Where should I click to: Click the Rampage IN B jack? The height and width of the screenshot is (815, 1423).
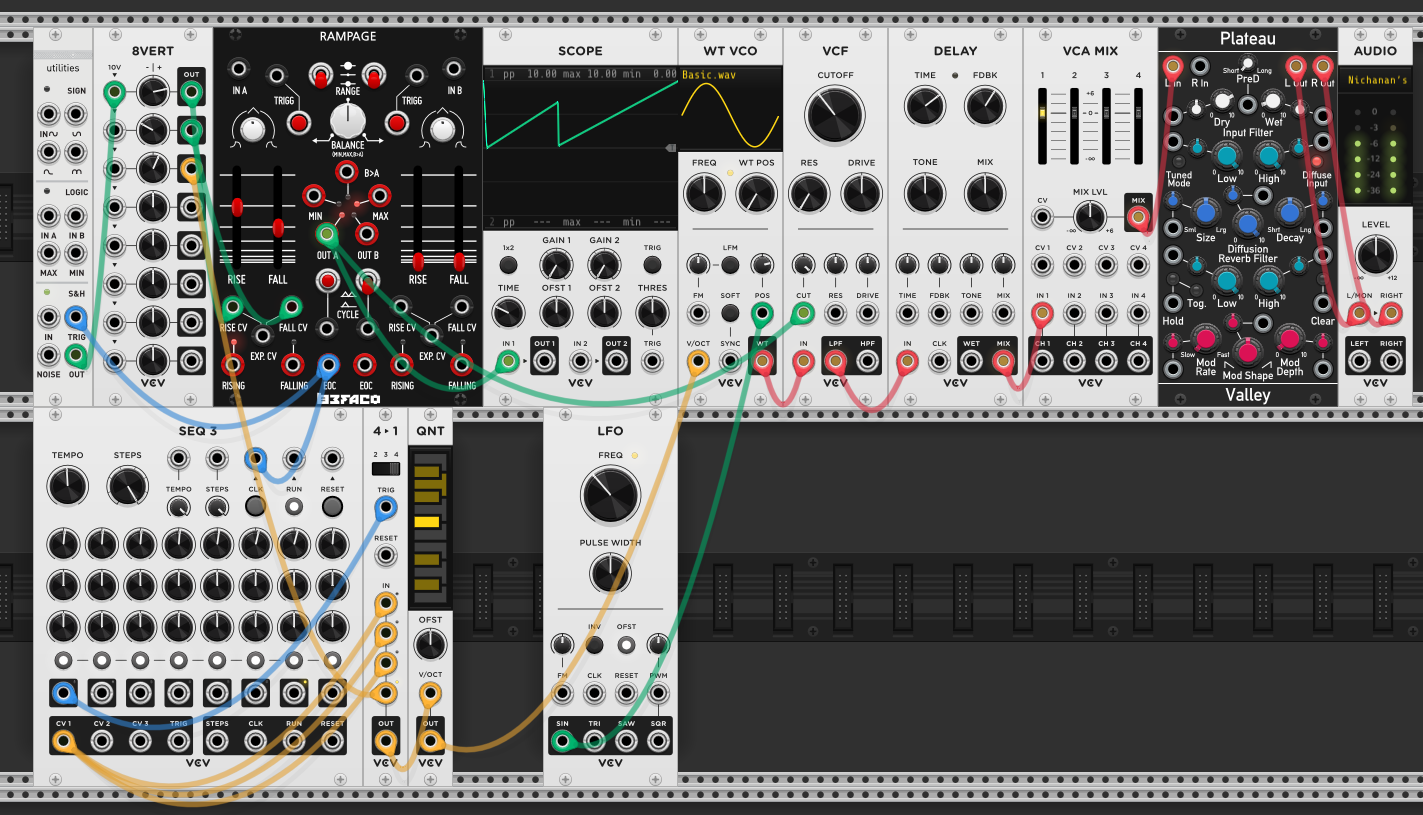tap(454, 68)
